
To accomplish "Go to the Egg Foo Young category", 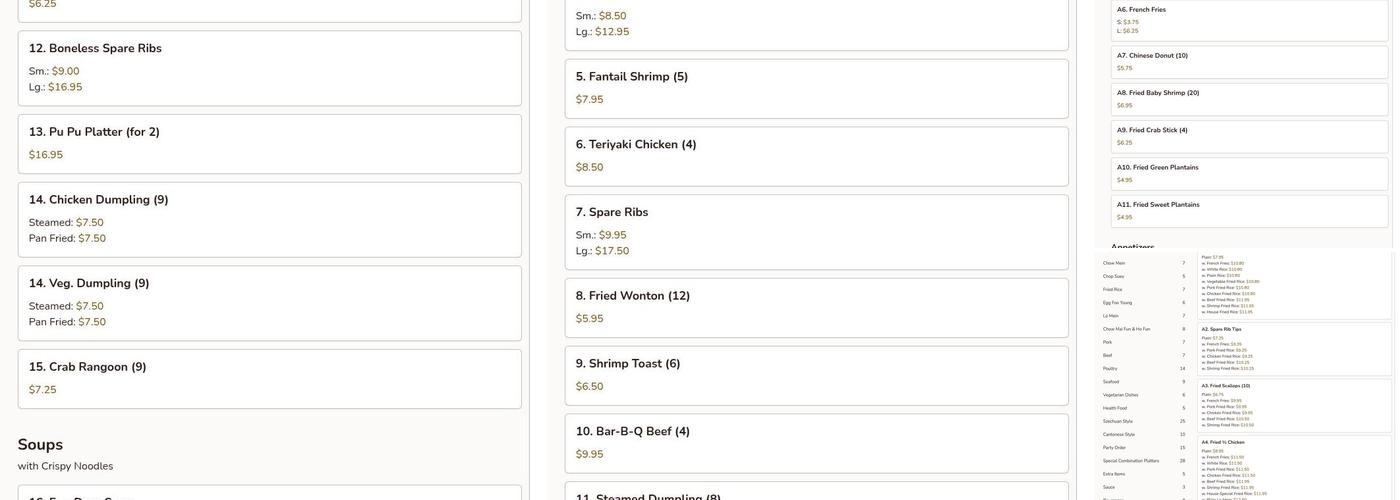I will click(1117, 302).
